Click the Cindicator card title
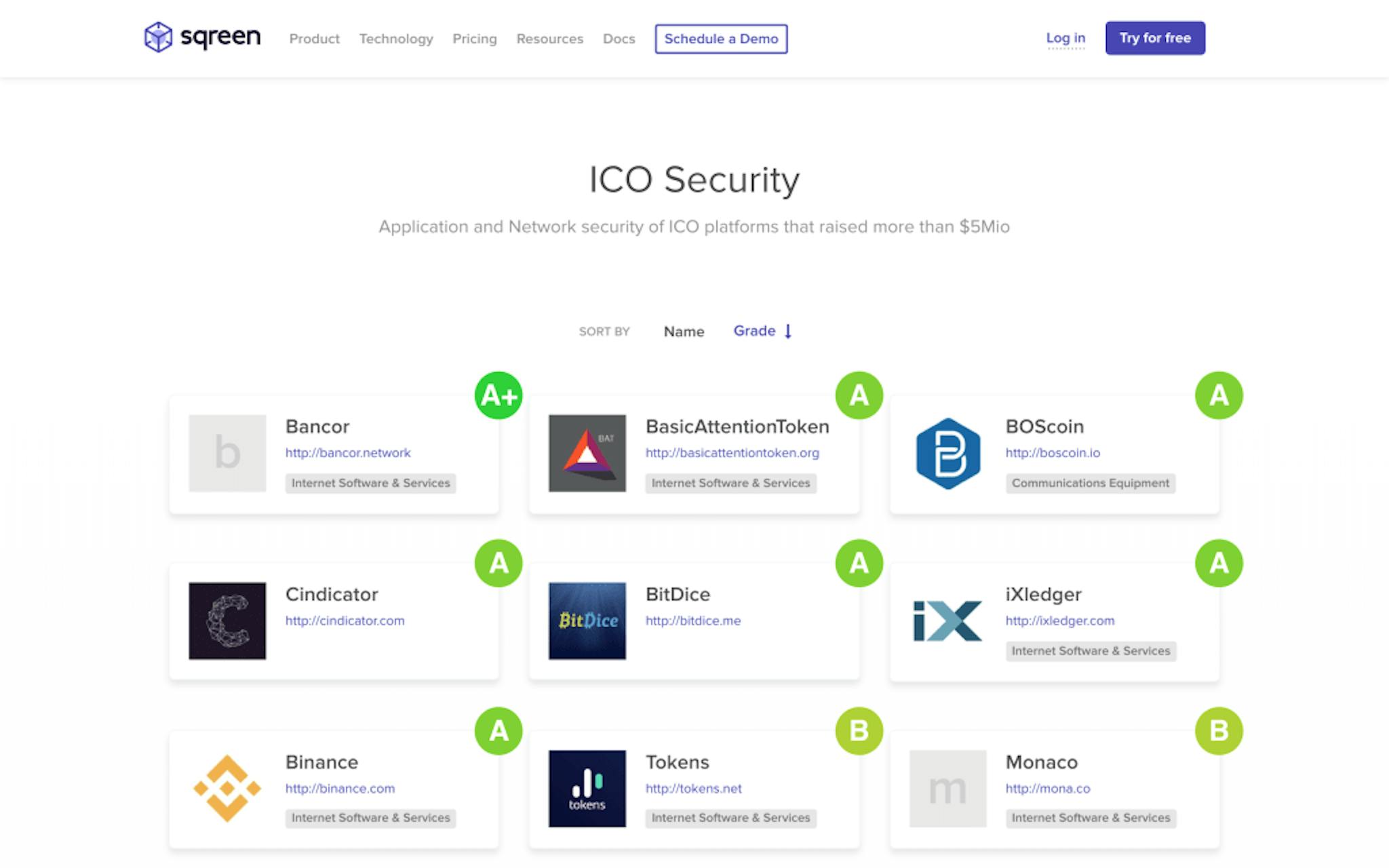1389x868 pixels. 332,595
